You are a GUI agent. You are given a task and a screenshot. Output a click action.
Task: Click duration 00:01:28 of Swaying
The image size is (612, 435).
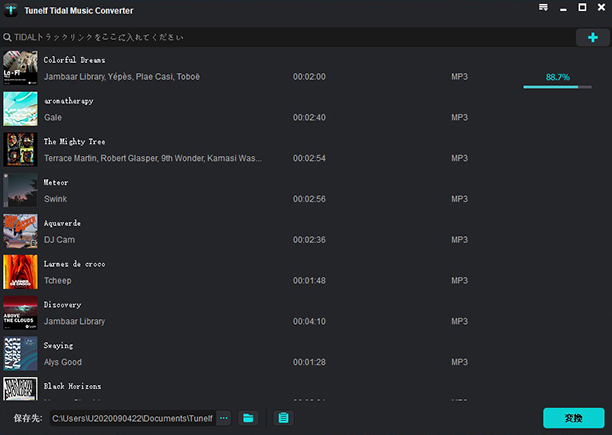coord(309,362)
